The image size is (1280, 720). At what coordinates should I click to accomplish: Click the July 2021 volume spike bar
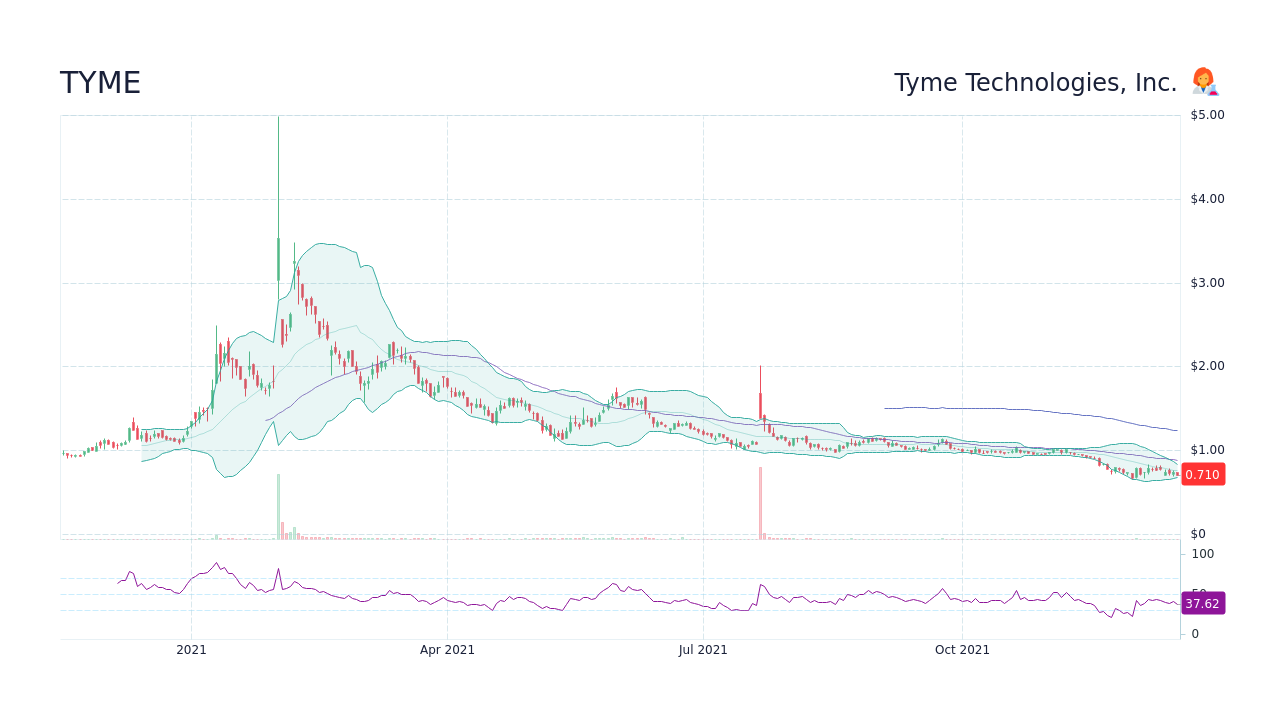point(760,503)
